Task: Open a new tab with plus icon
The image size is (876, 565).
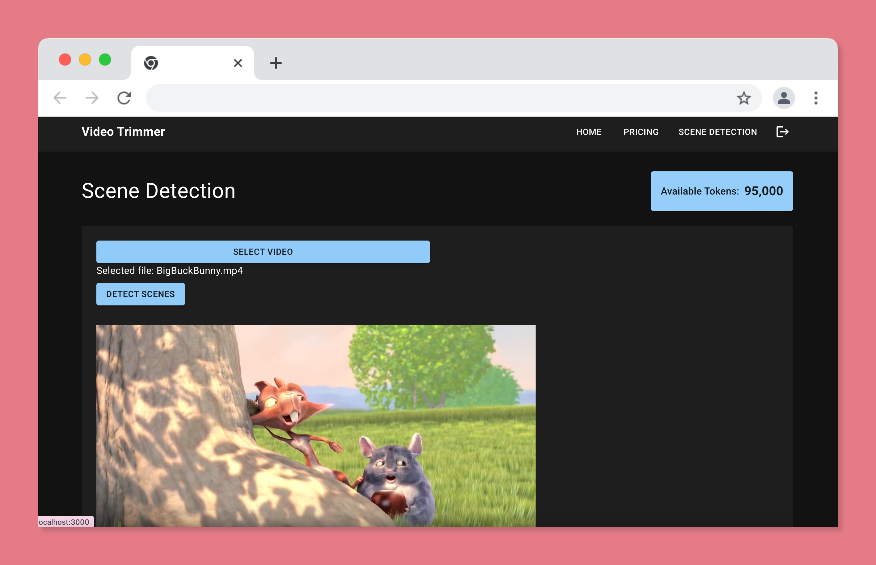Action: tap(275, 63)
